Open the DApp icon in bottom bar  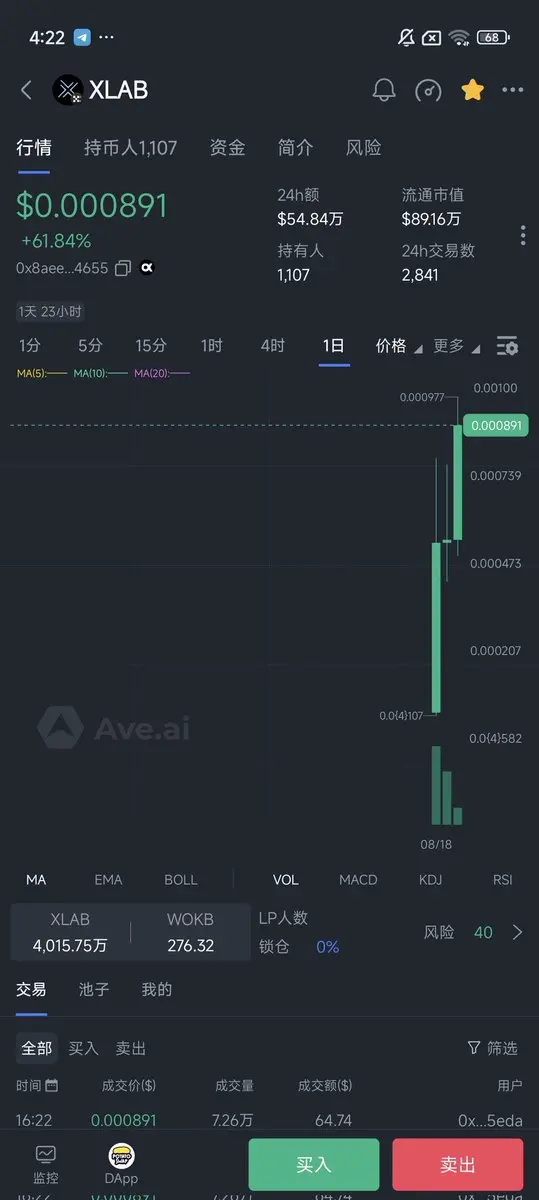(x=122, y=1165)
